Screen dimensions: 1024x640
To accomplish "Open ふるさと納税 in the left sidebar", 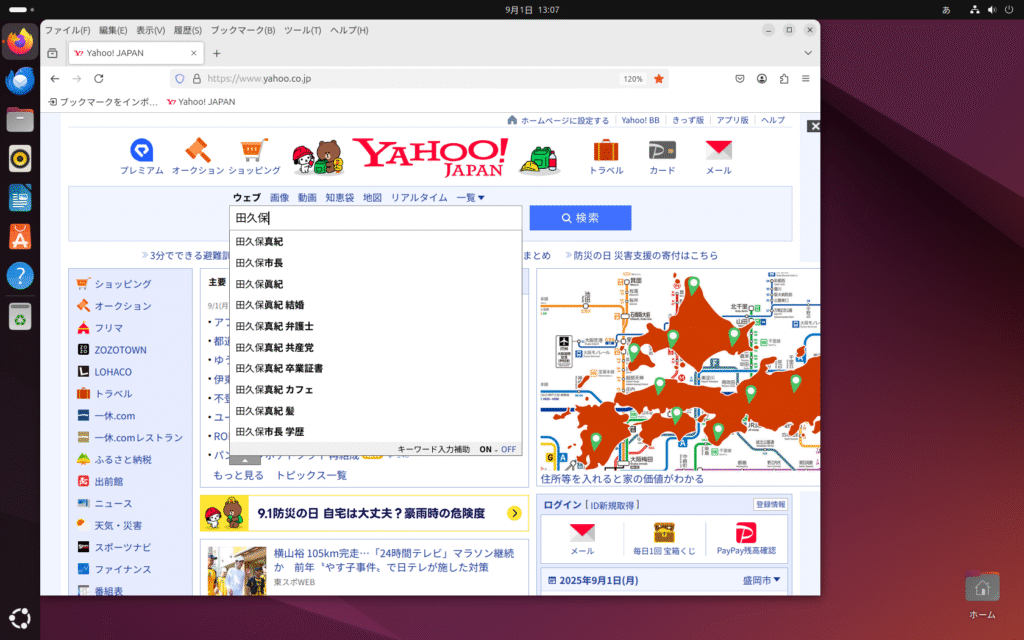I will pos(123,460).
